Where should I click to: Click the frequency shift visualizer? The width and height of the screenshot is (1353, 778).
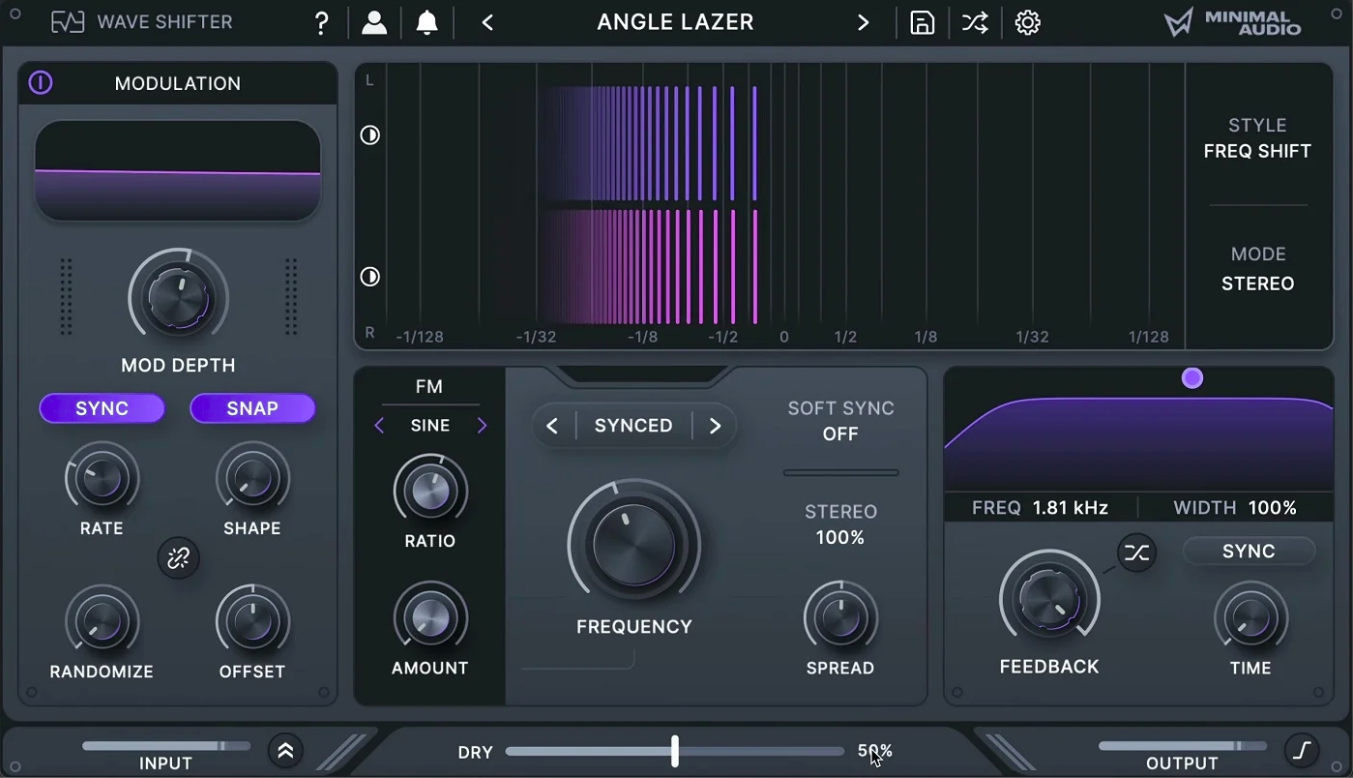point(769,205)
